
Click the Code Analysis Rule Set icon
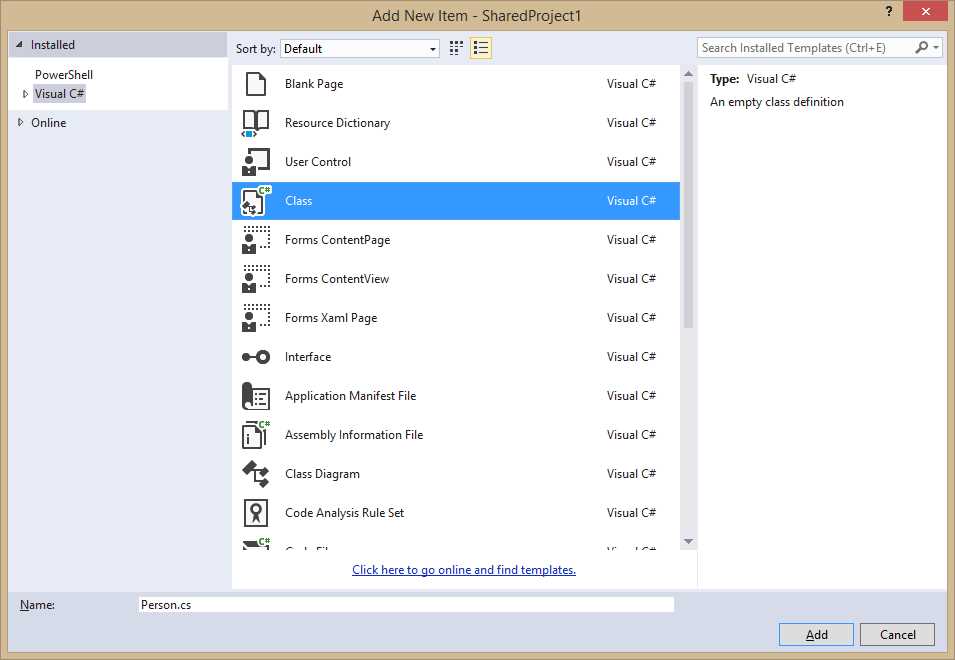coord(256,513)
